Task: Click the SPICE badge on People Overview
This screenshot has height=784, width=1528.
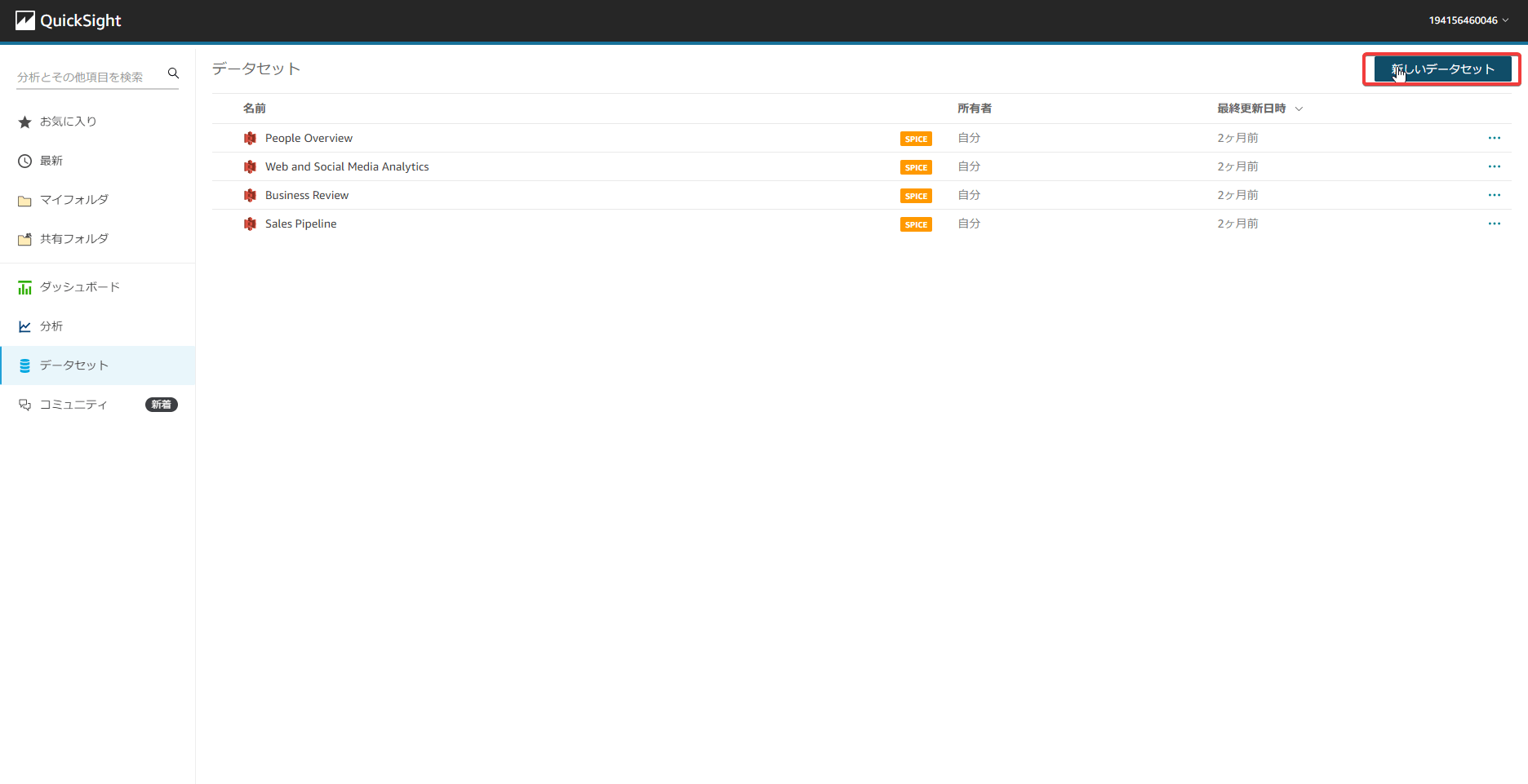Action: point(916,139)
